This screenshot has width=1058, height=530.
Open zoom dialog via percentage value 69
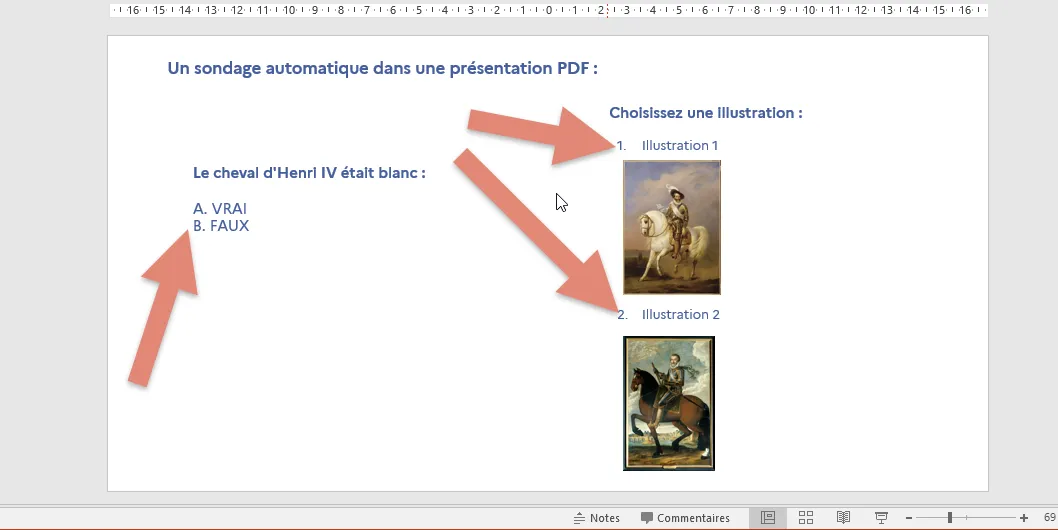coord(1050,518)
